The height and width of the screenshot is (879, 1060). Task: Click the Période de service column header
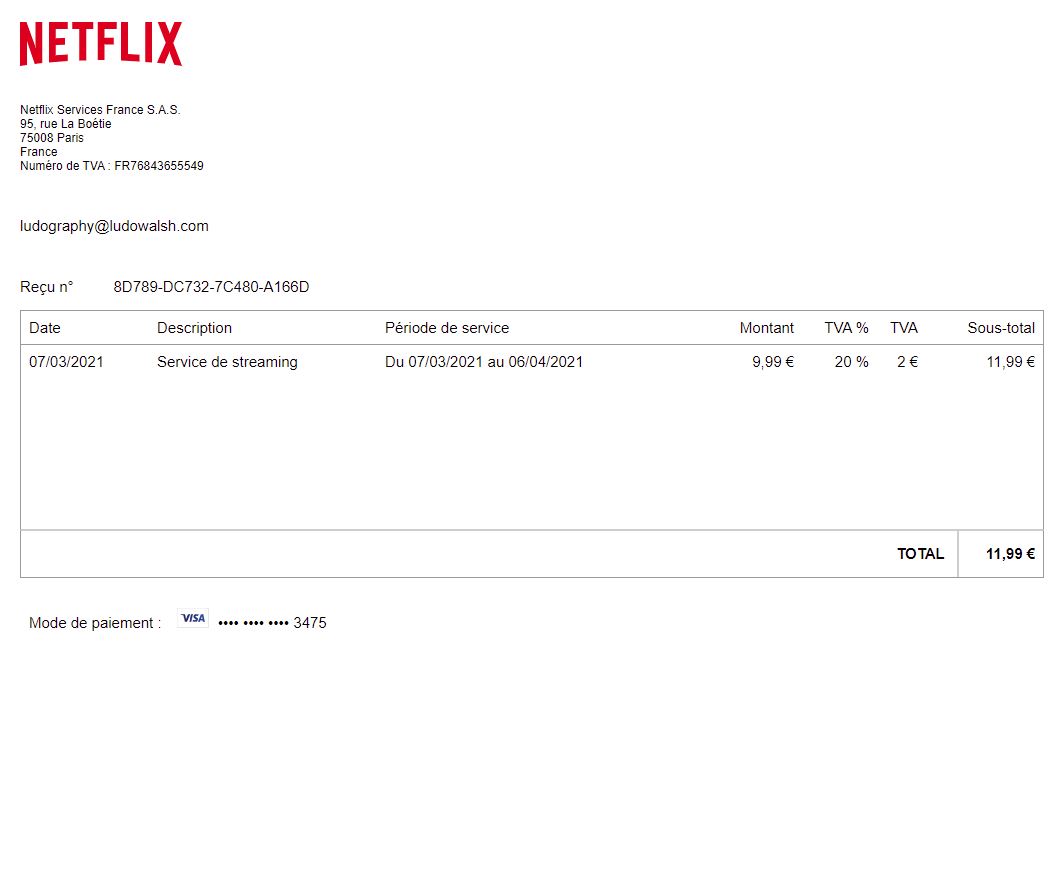(447, 328)
